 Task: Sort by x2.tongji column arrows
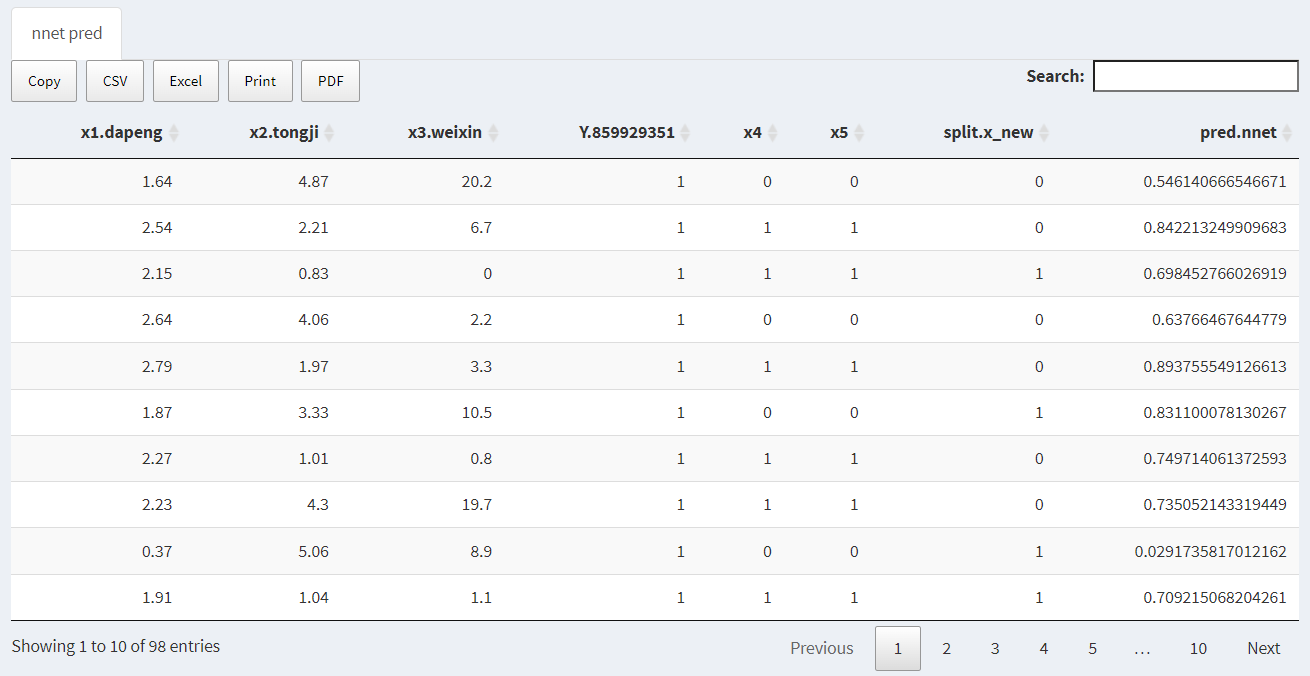[330, 133]
